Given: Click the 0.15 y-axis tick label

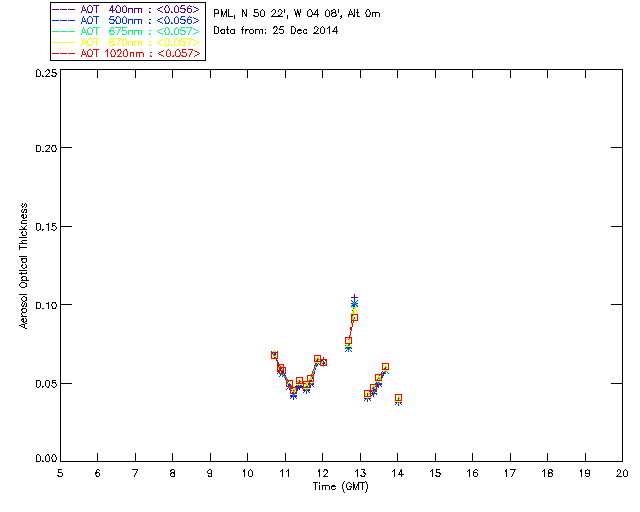Looking at the screenshot, I should (x=46, y=227).
